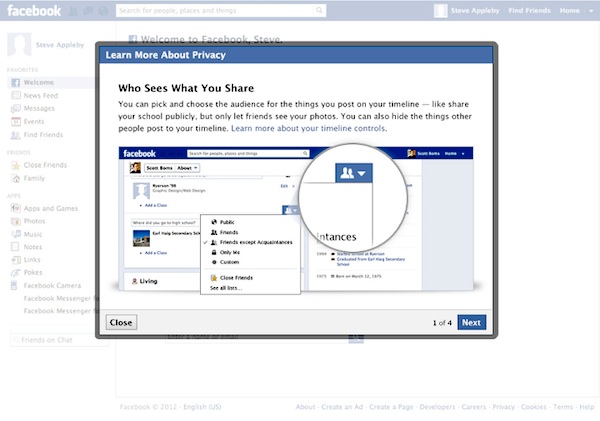
Task: Open Events in the sidebar
Action: 34,121
